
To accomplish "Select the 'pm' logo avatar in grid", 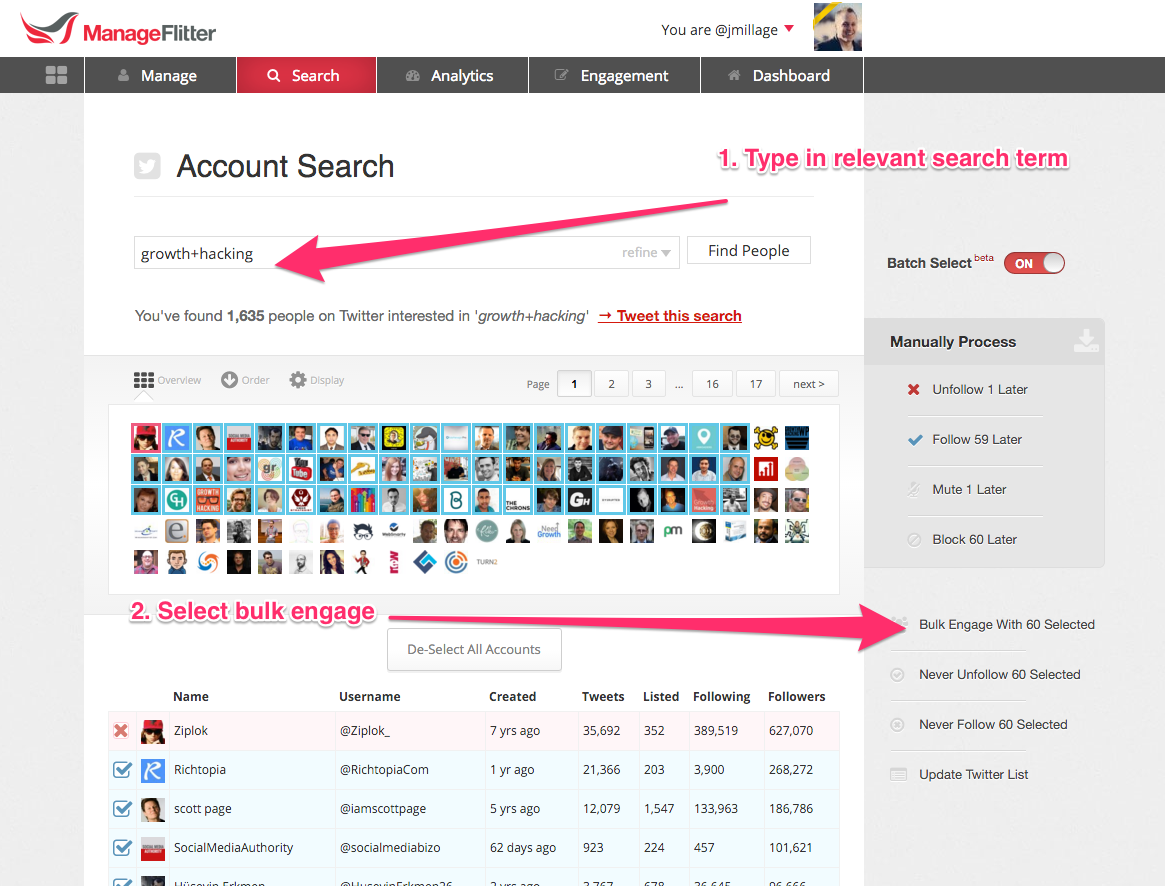I will [x=672, y=531].
